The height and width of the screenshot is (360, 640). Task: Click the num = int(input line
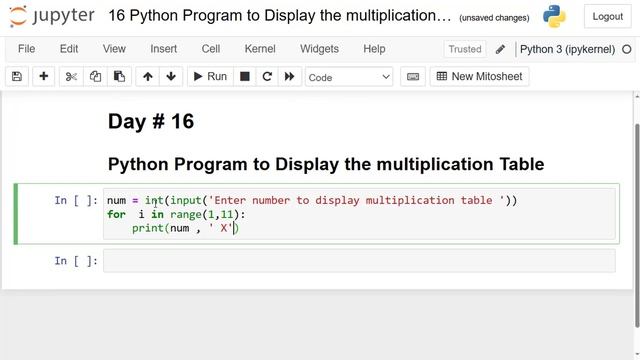coord(312,200)
